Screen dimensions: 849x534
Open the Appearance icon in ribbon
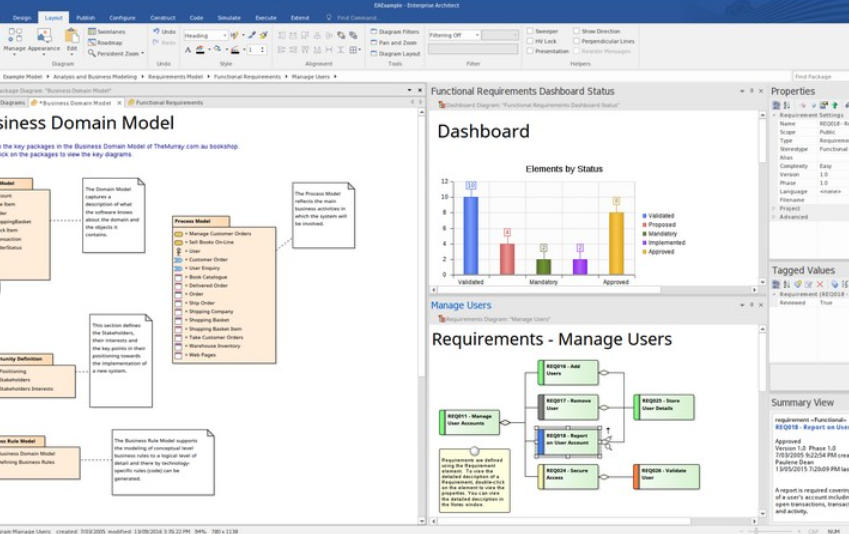click(44, 40)
